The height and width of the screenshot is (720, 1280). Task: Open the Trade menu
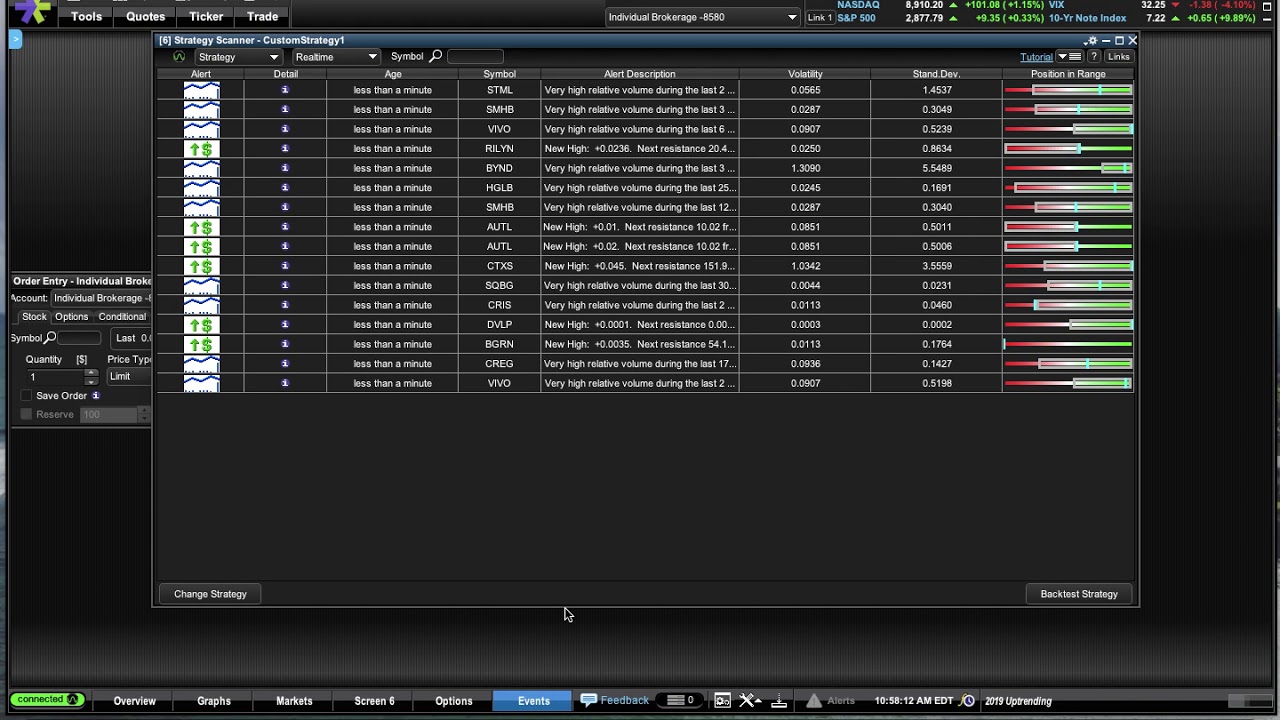[x=262, y=16]
